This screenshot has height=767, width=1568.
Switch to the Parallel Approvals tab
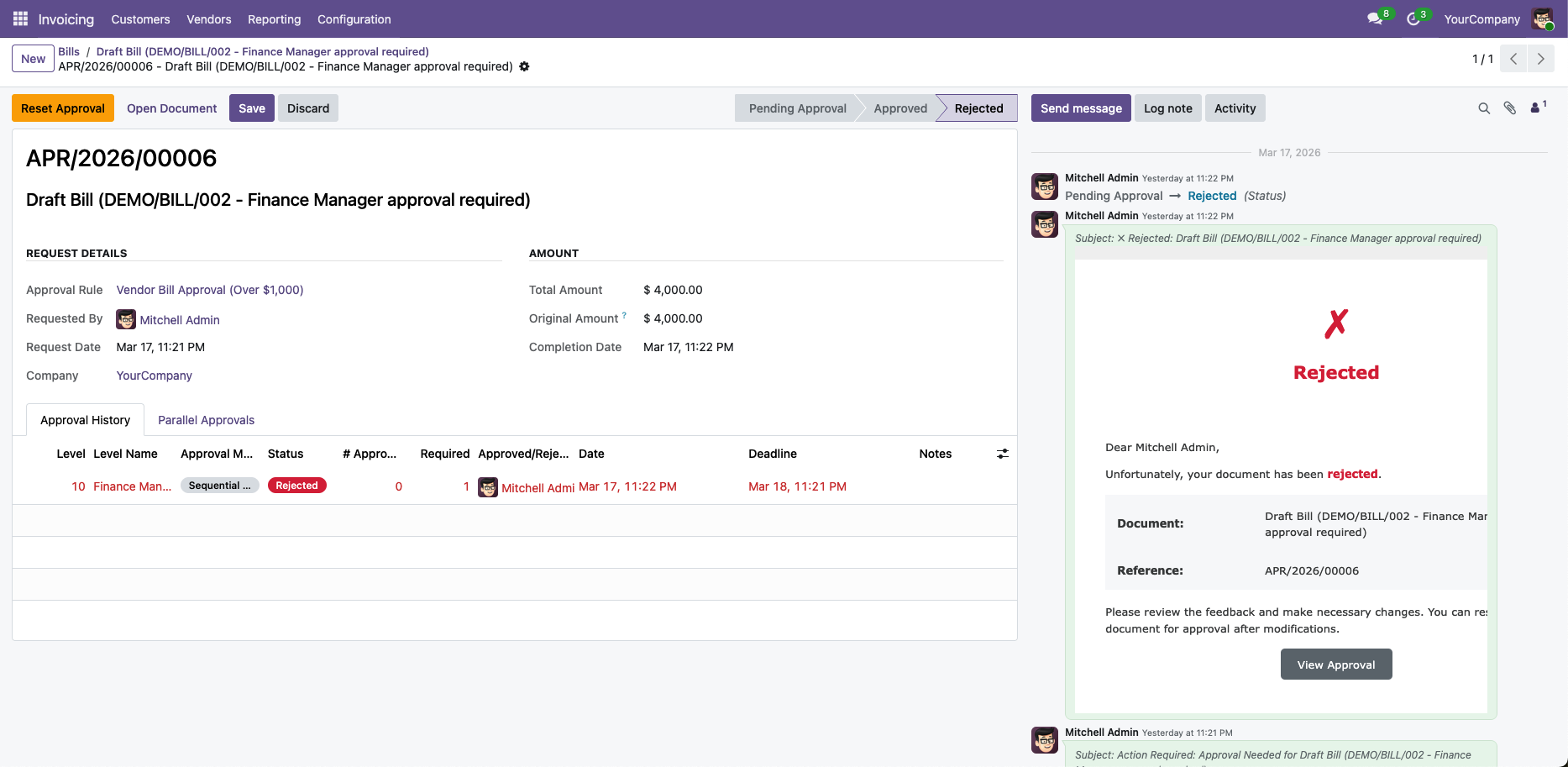click(206, 420)
